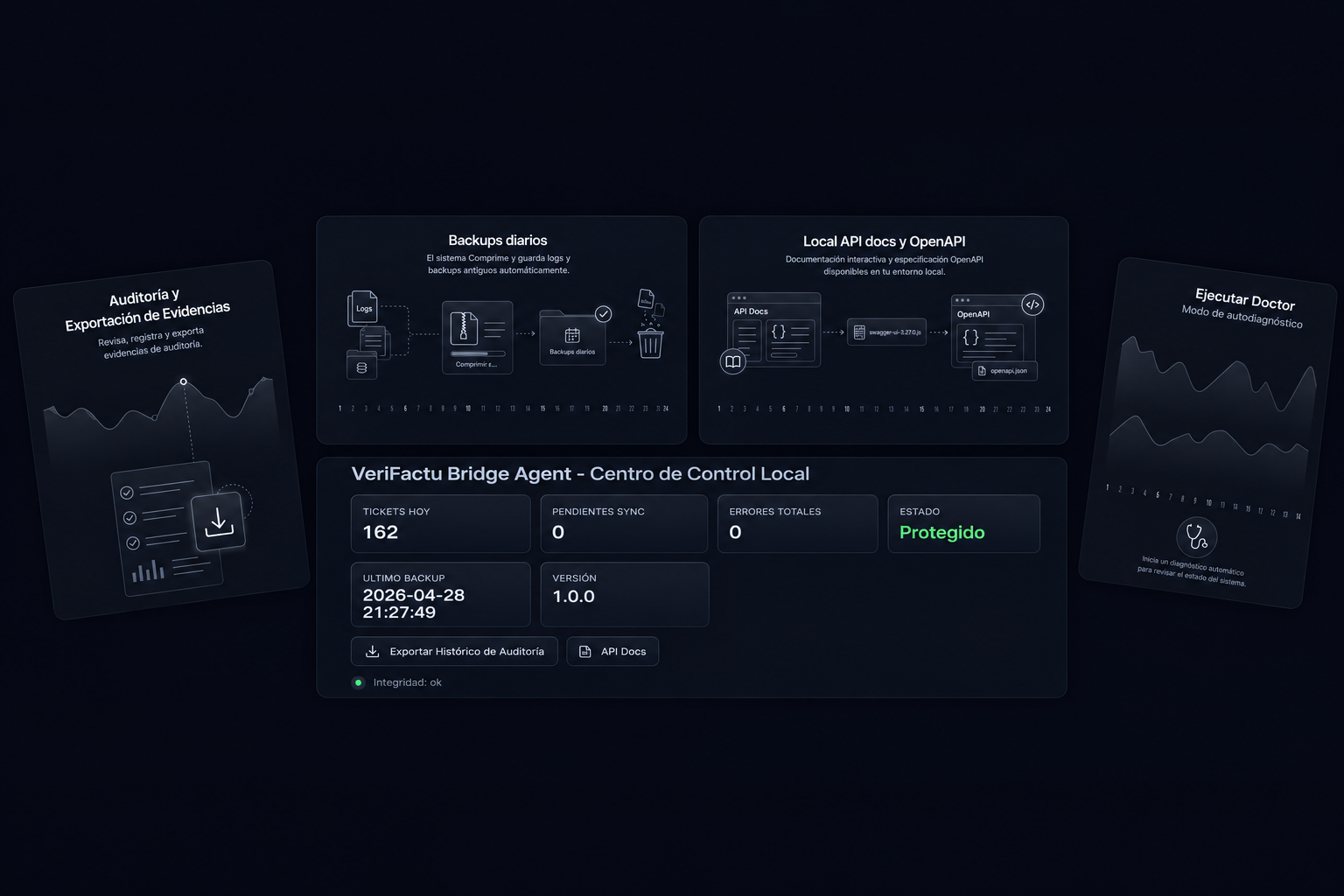The image size is (1344, 896).
Task: Click the database cylinder icon under Logs
Action: [x=361, y=367]
